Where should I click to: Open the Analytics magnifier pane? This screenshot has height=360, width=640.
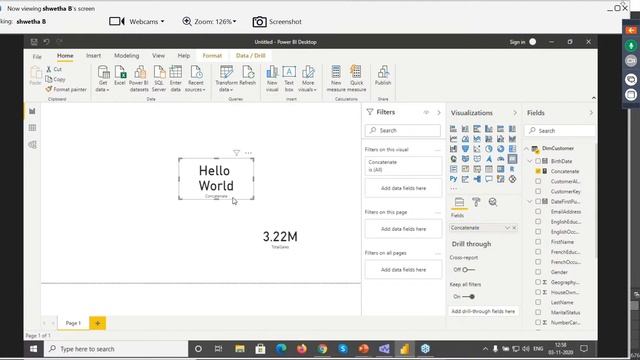[493, 202]
